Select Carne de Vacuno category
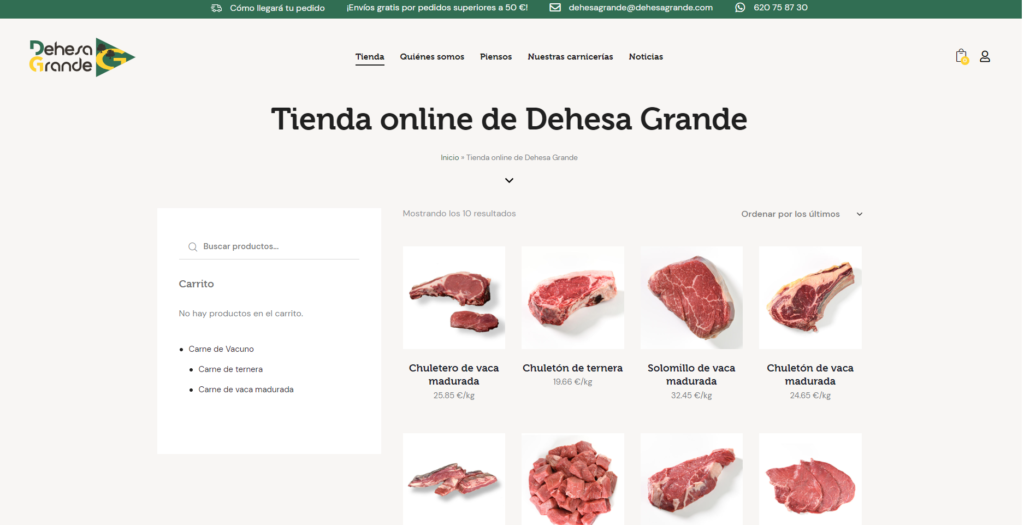 tap(221, 349)
